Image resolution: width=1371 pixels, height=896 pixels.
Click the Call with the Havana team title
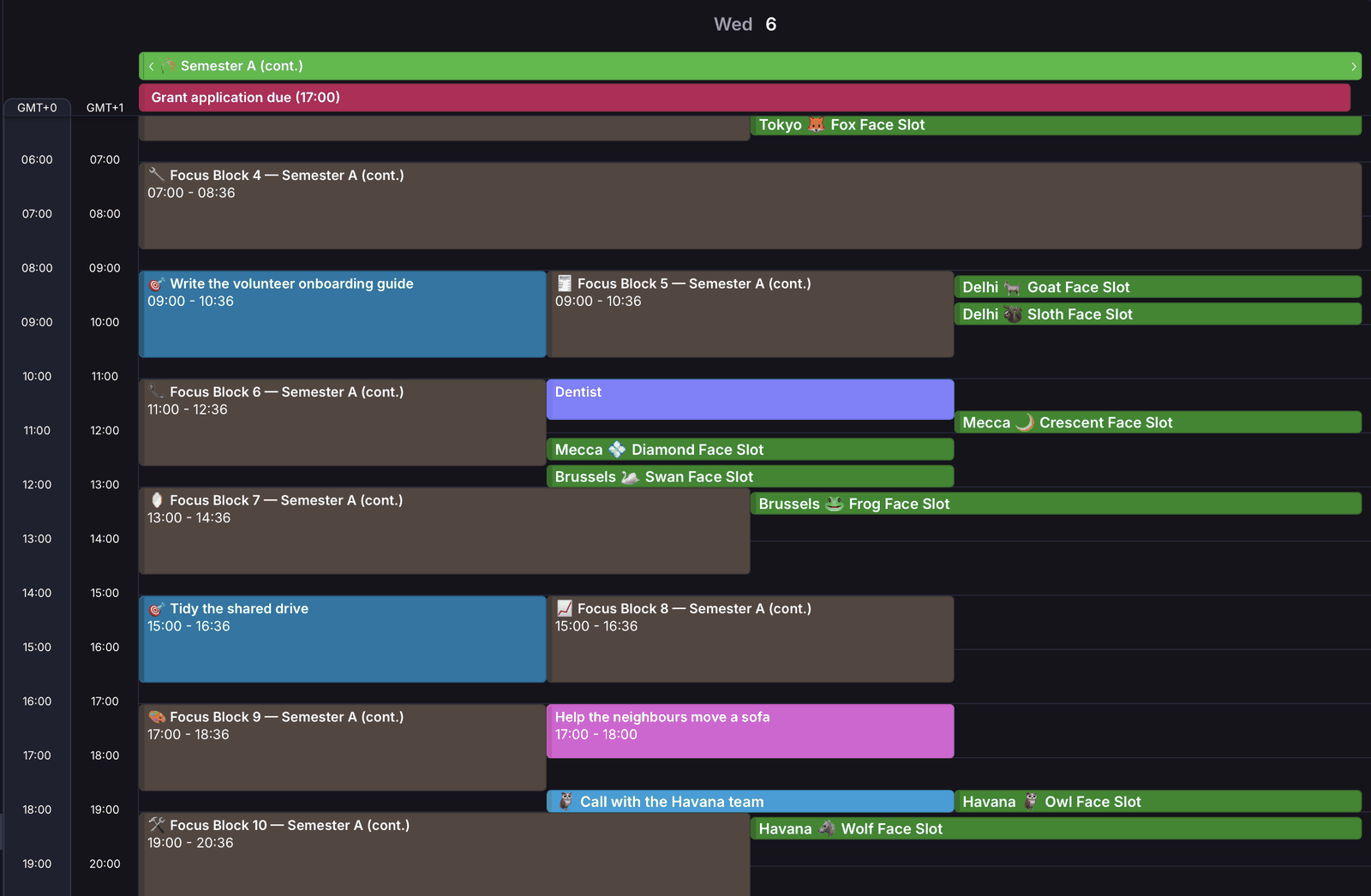click(x=672, y=802)
